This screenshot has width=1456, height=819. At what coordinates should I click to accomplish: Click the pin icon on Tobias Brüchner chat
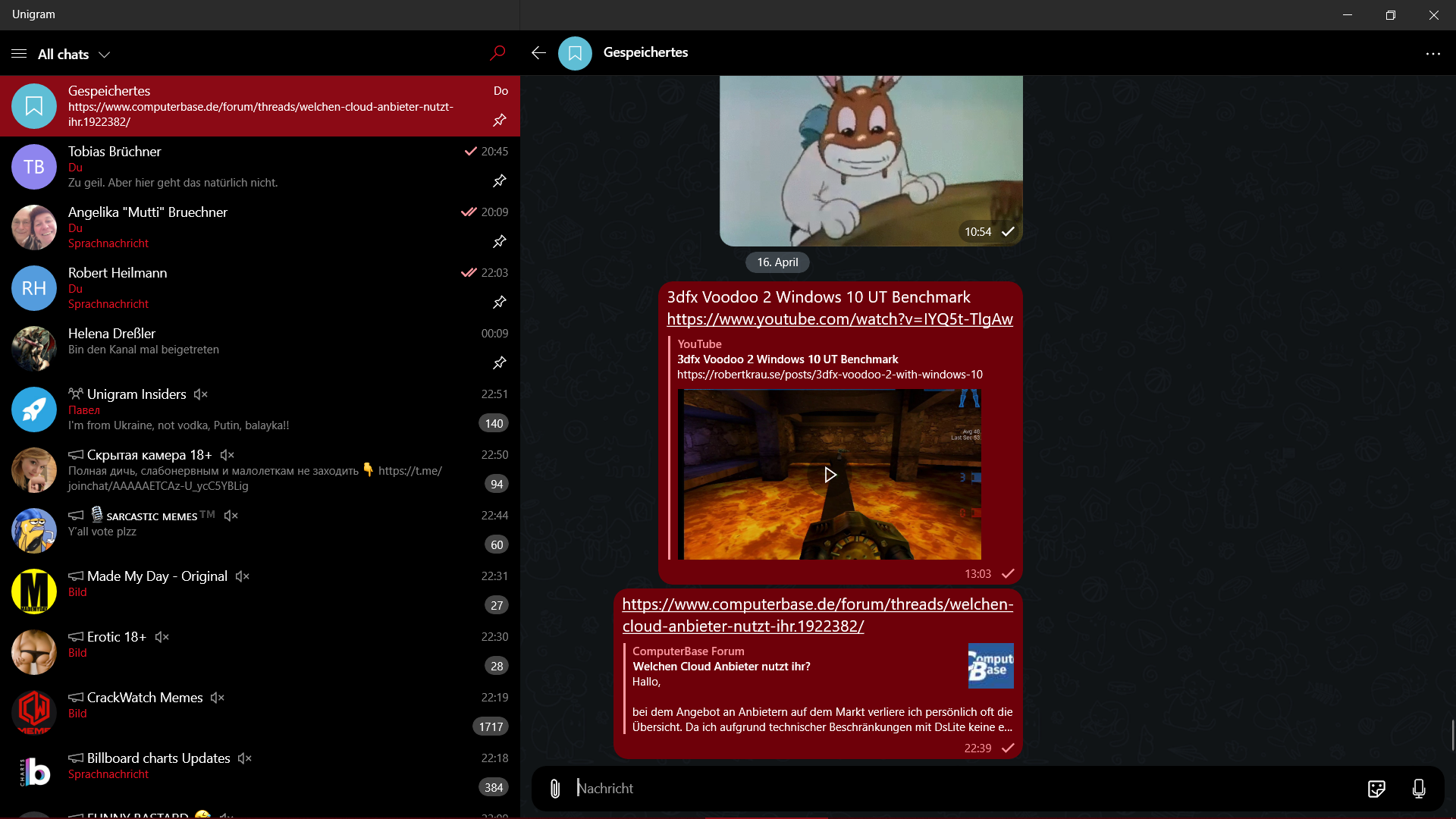tap(499, 181)
